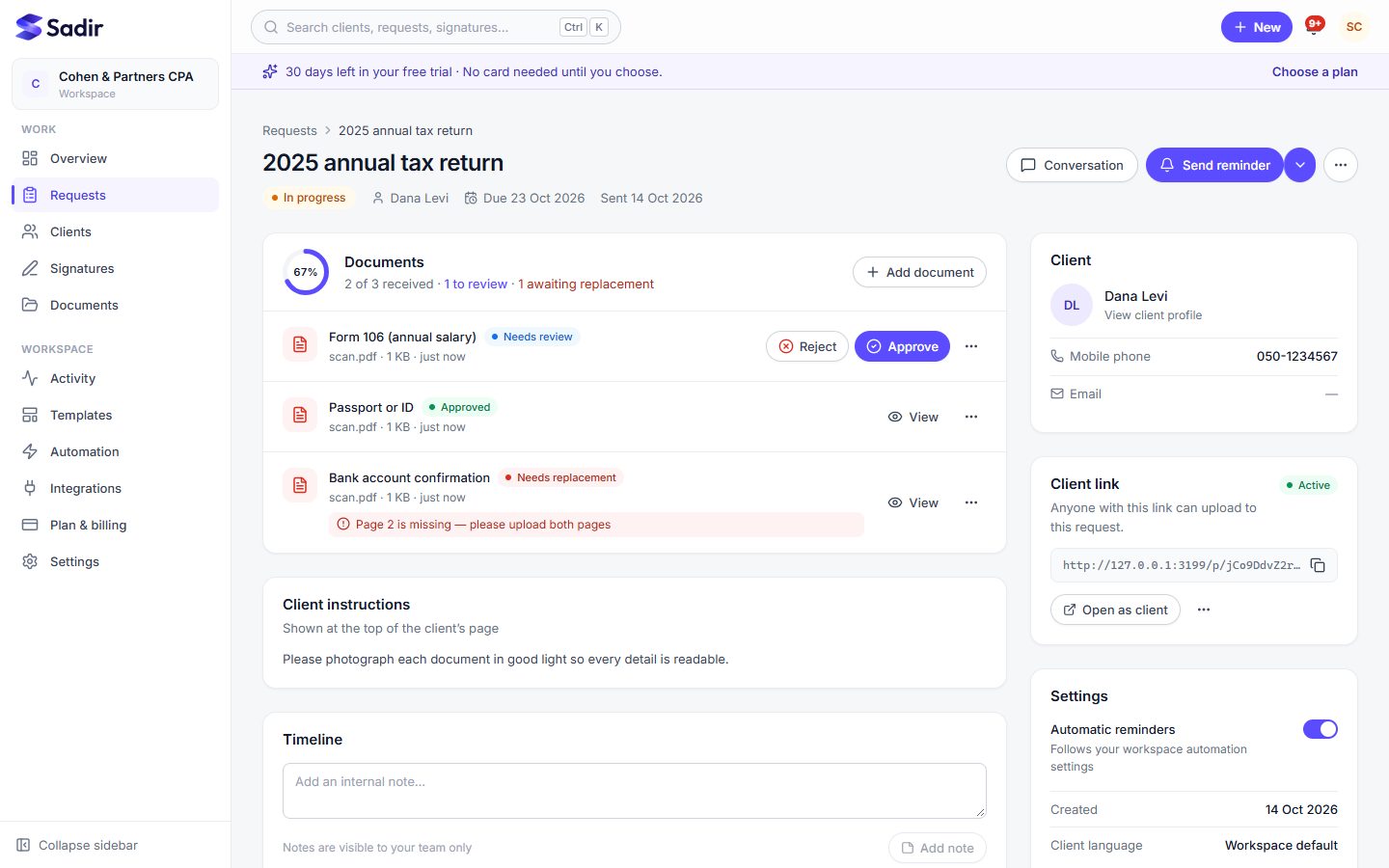Click the Active status badge
Image resolution: width=1389 pixels, height=868 pixels.
1308,485
